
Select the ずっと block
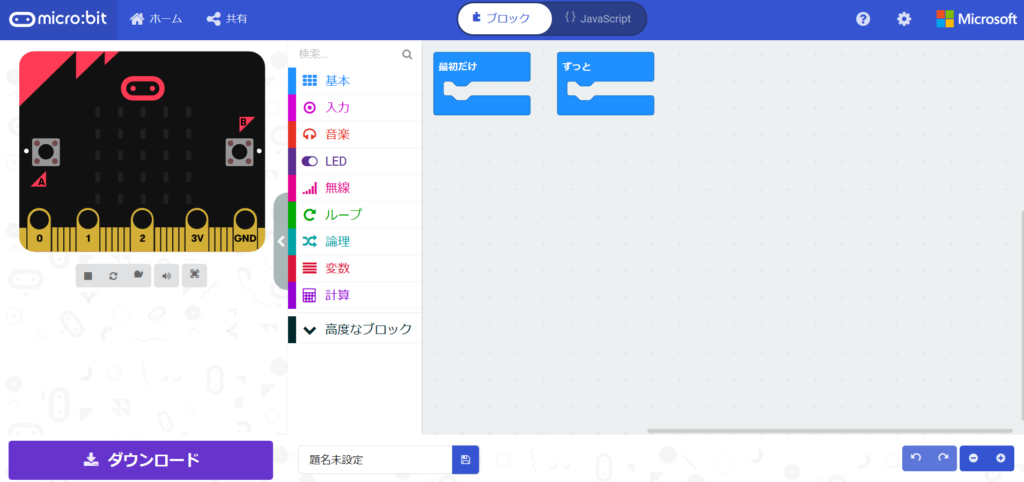[x=605, y=67]
